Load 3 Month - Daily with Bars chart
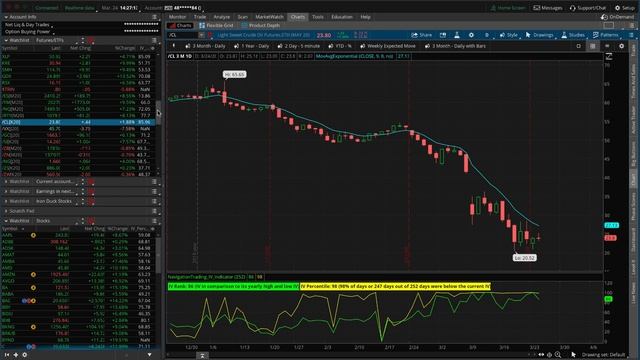 [455, 46]
